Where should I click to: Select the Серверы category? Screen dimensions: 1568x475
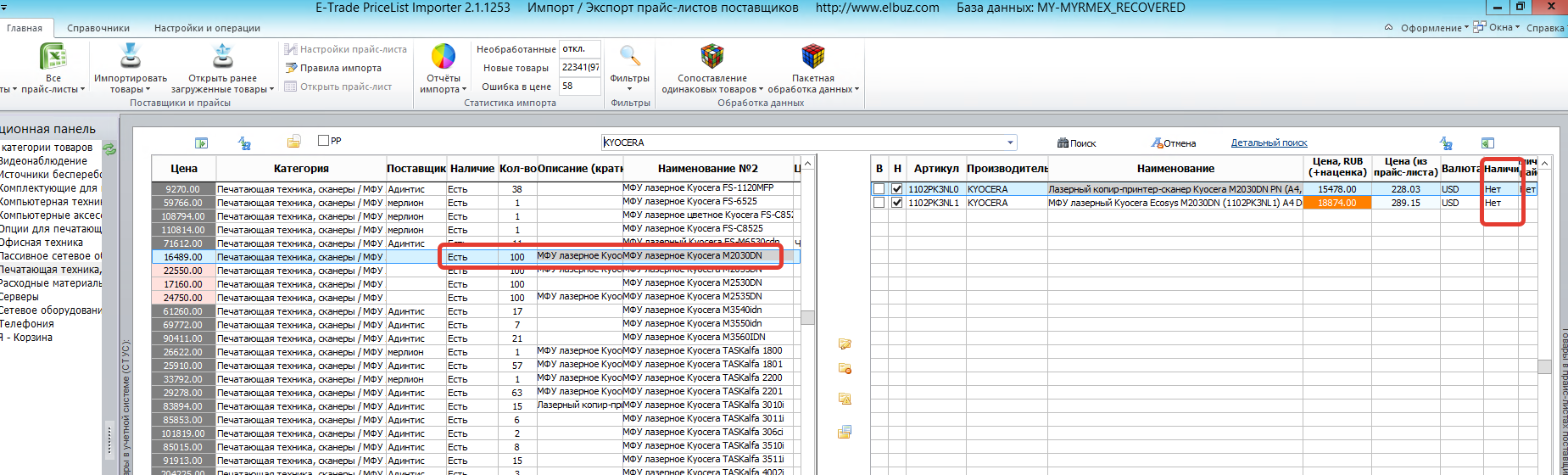click(x=20, y=297)
